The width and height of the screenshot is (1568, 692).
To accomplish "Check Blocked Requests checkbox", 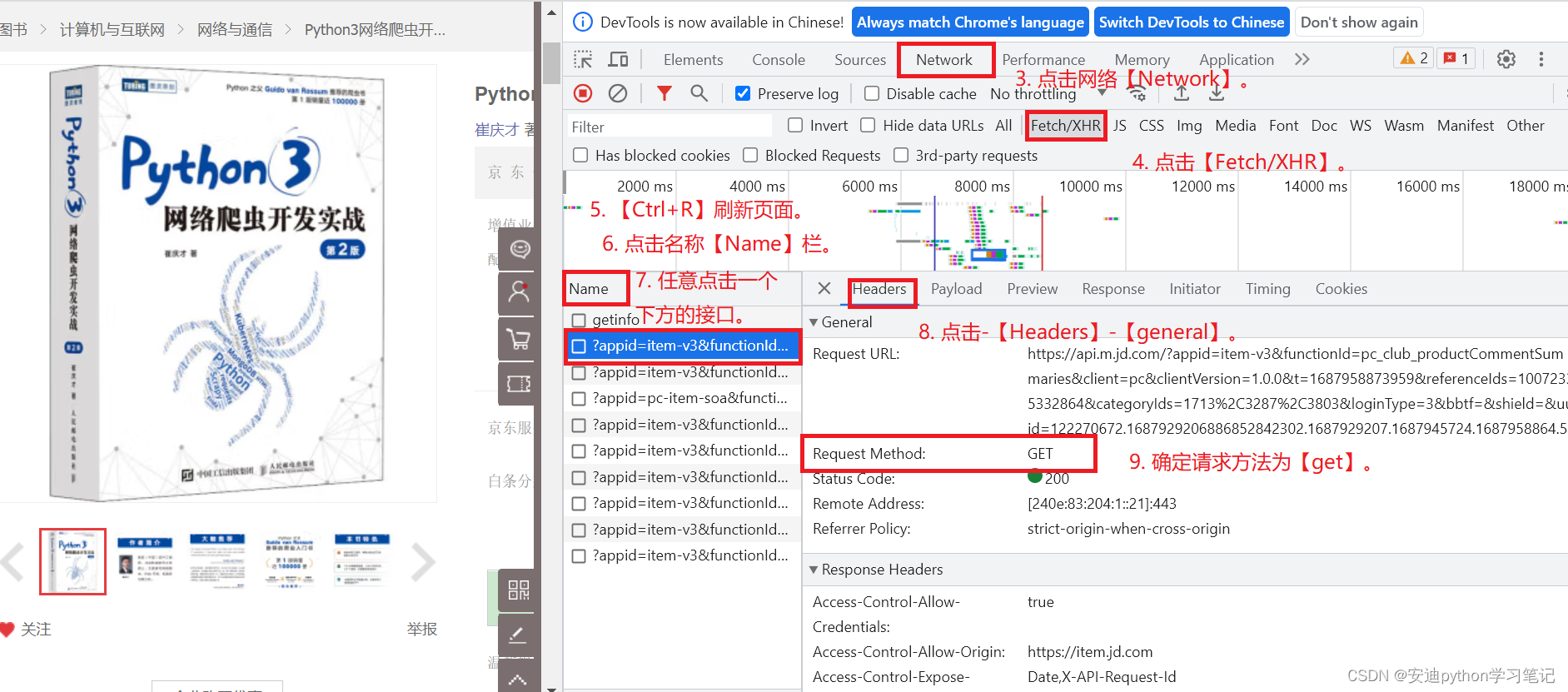I will coord(750,155).
